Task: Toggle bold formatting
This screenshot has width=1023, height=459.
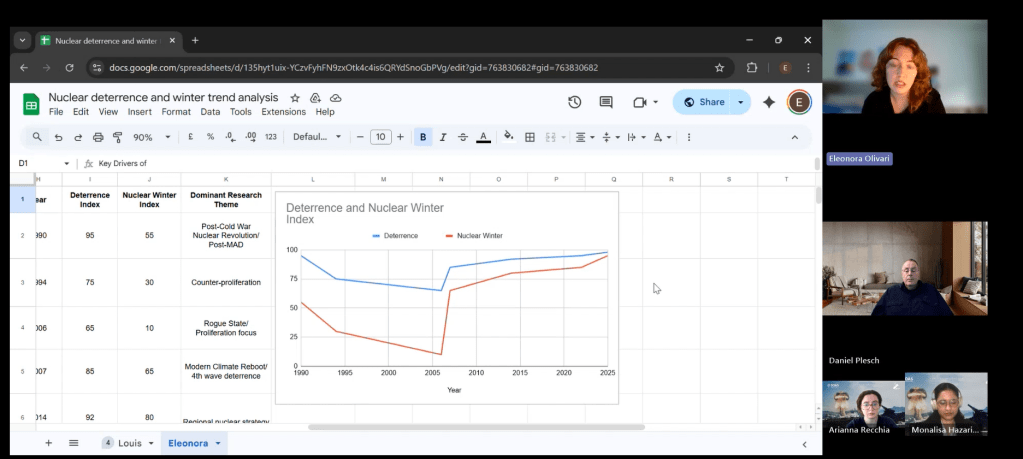Action: 423,137
